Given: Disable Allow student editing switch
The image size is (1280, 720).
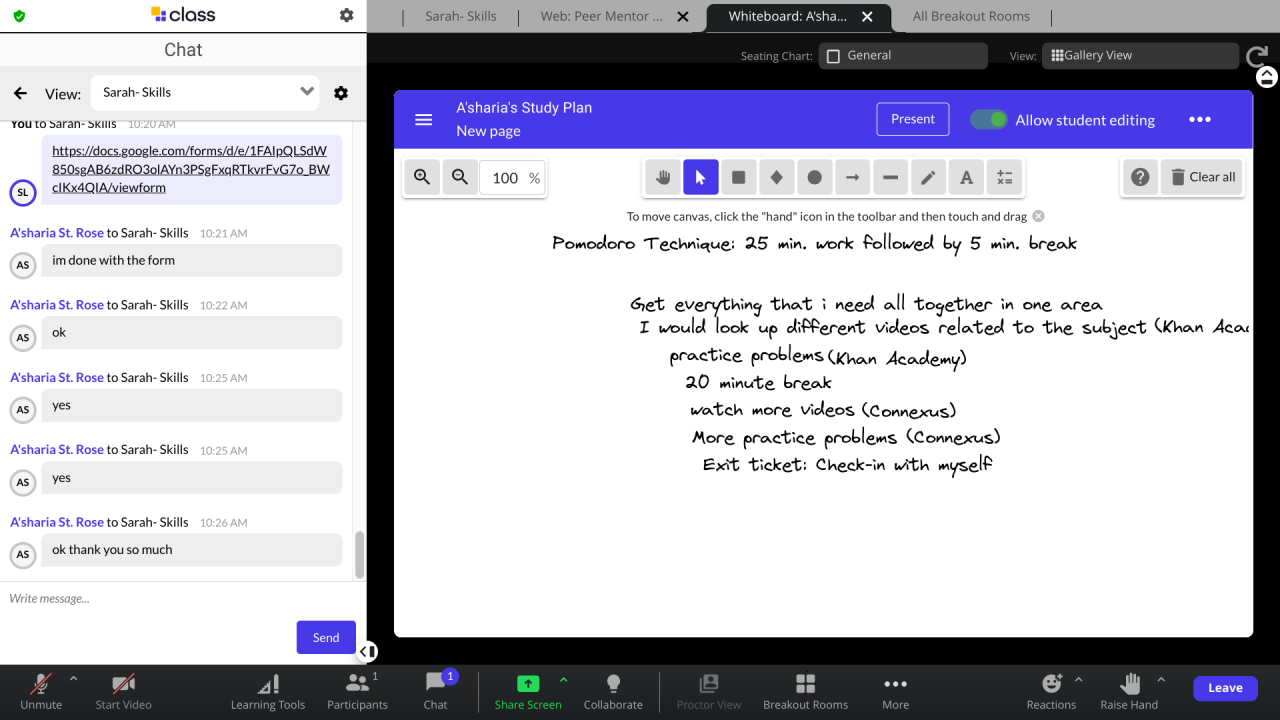Looking at the screenshot, I should pos(989,120).
